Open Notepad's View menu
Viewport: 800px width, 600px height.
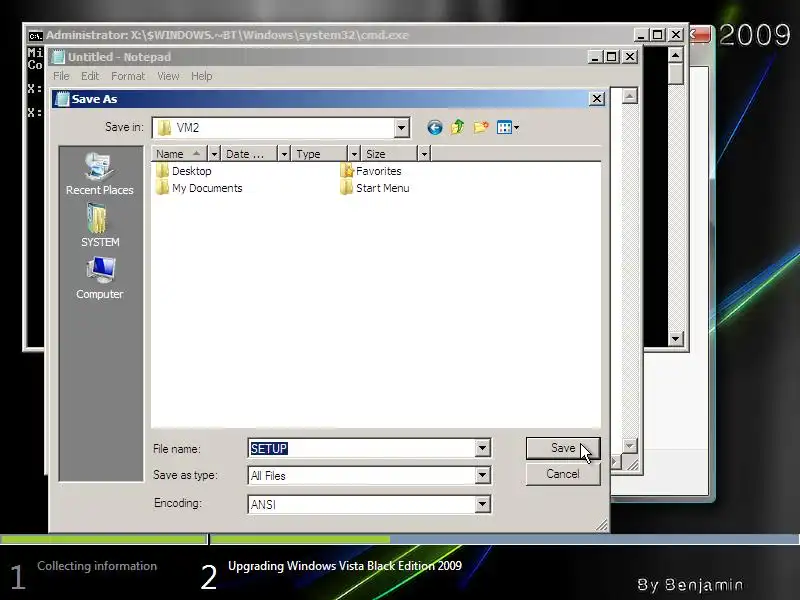[168, 76]
